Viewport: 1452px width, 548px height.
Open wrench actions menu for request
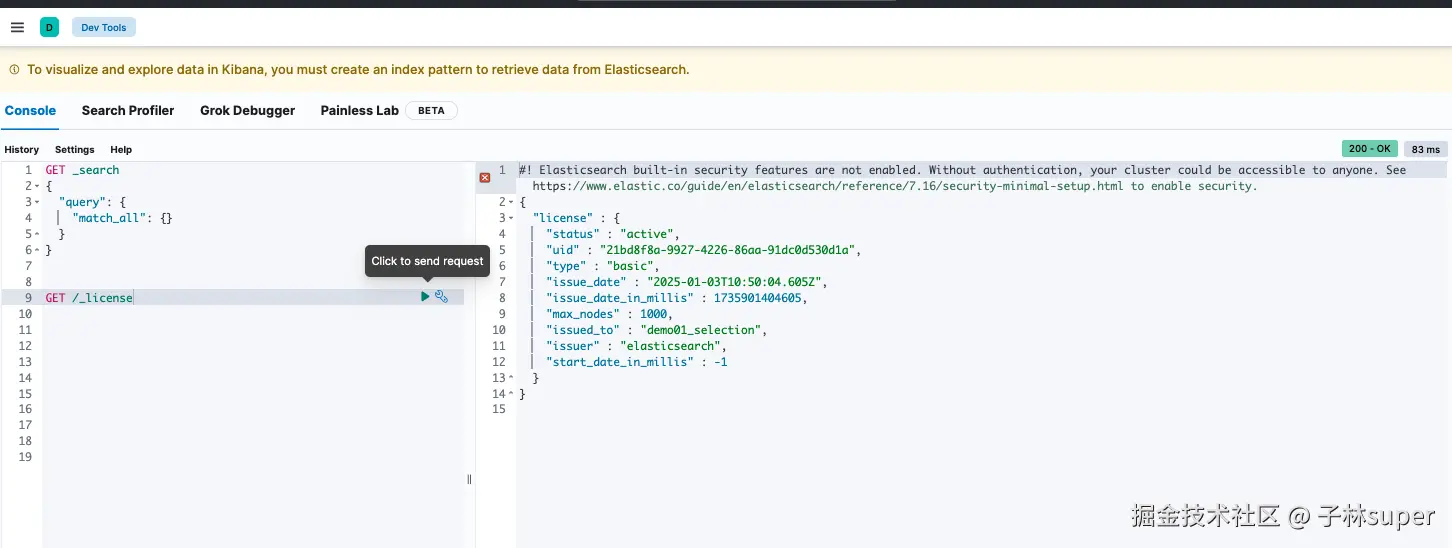point(441,297)
